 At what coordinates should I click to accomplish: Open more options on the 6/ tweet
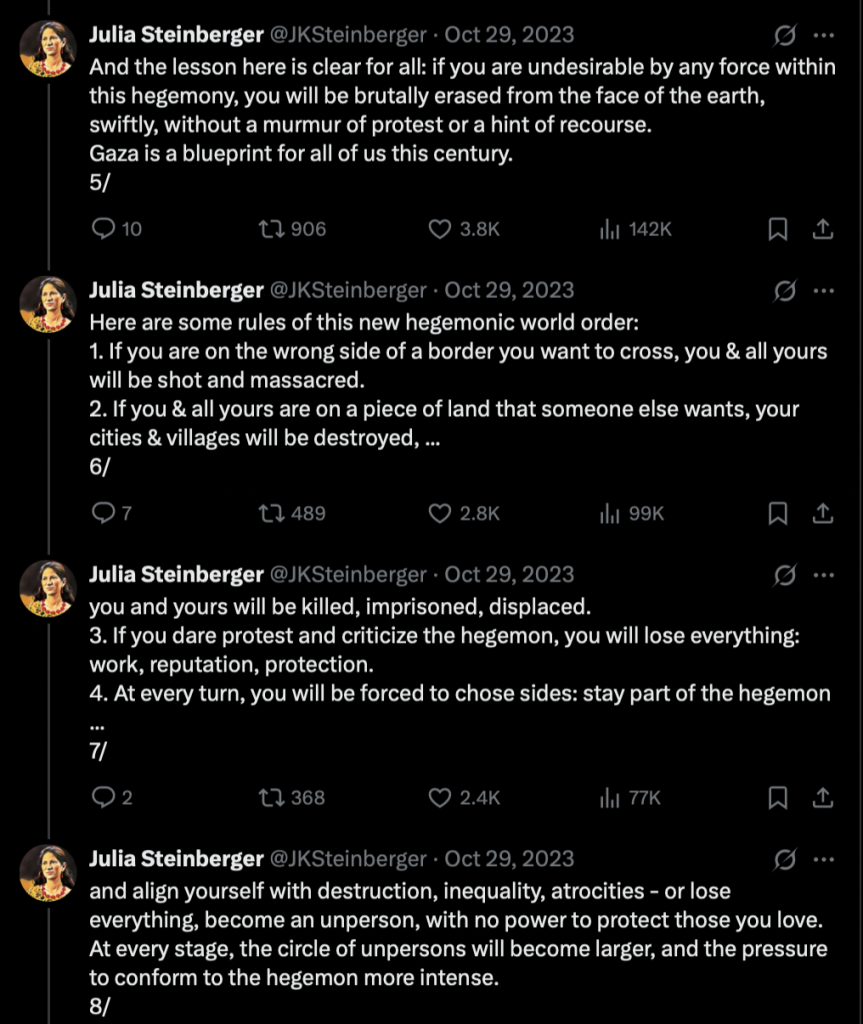coord(823,291)
